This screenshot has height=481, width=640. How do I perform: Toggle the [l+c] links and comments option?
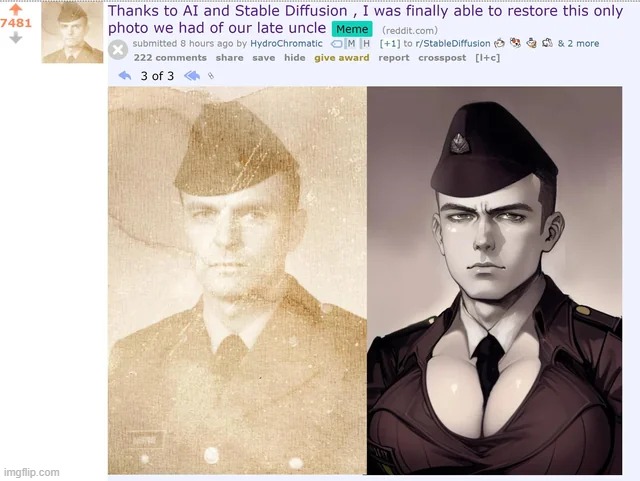(487, 58)
